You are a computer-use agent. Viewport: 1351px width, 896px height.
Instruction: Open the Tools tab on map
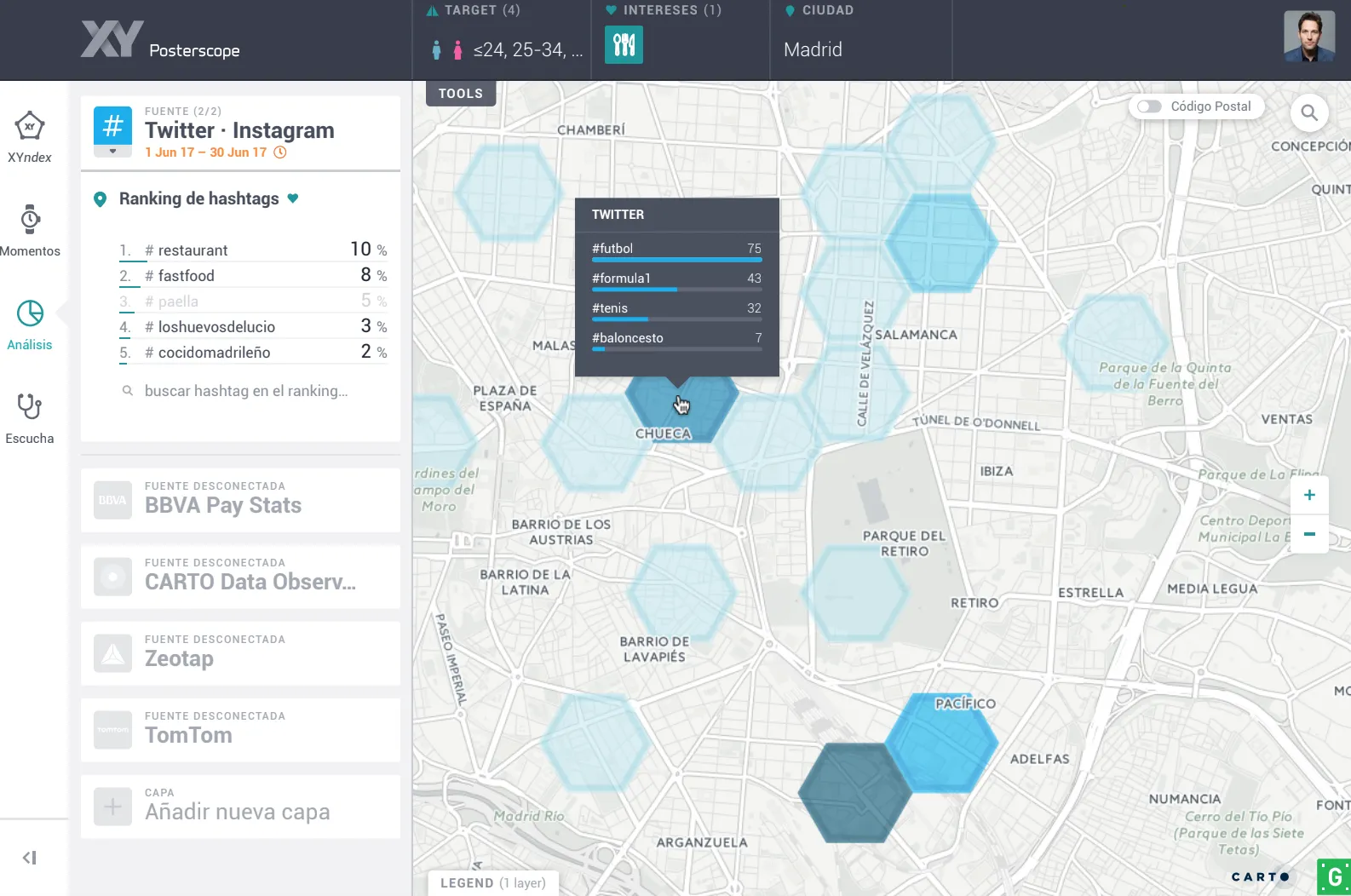pos(460,94)
